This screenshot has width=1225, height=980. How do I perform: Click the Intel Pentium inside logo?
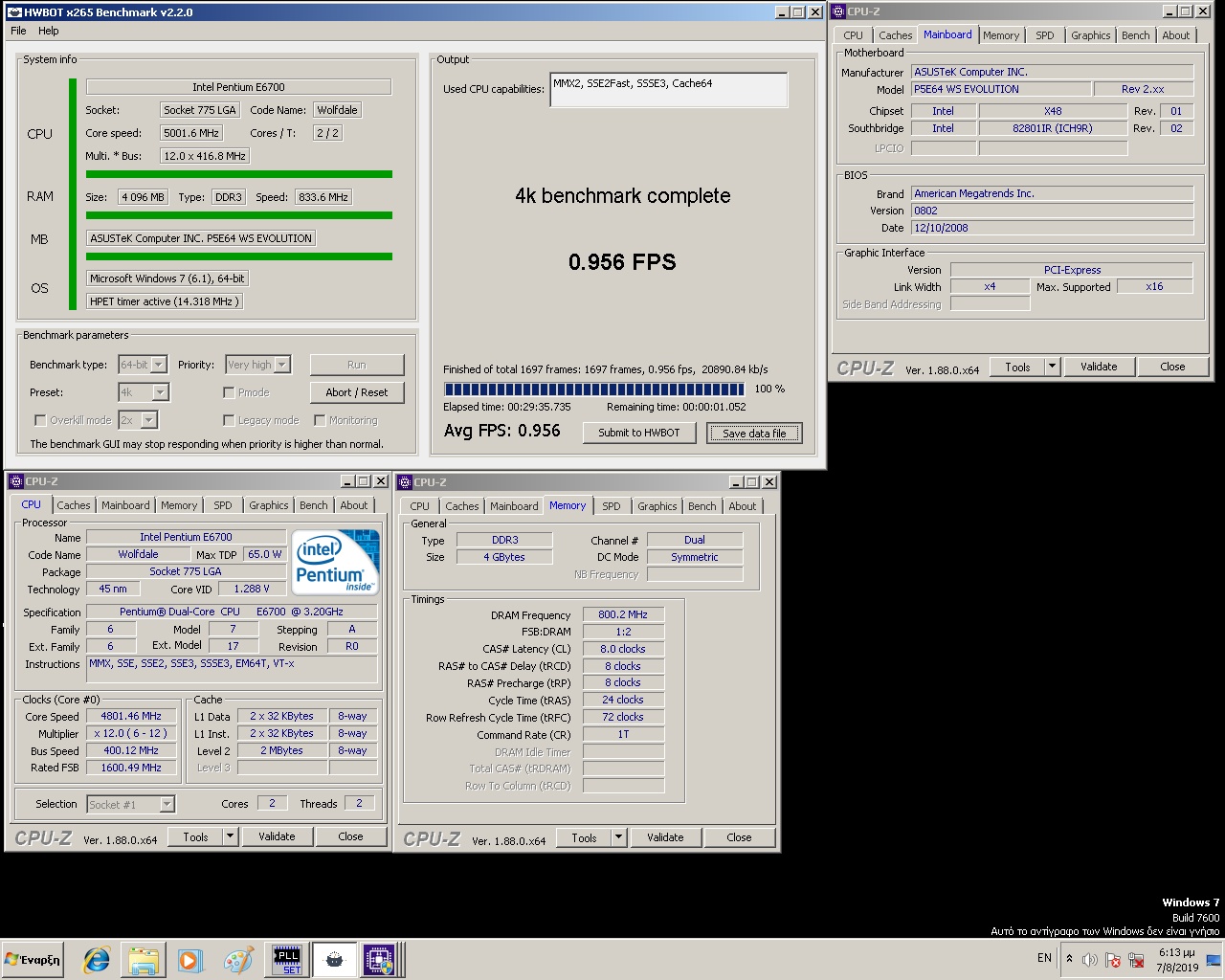(x=335, y=562)
